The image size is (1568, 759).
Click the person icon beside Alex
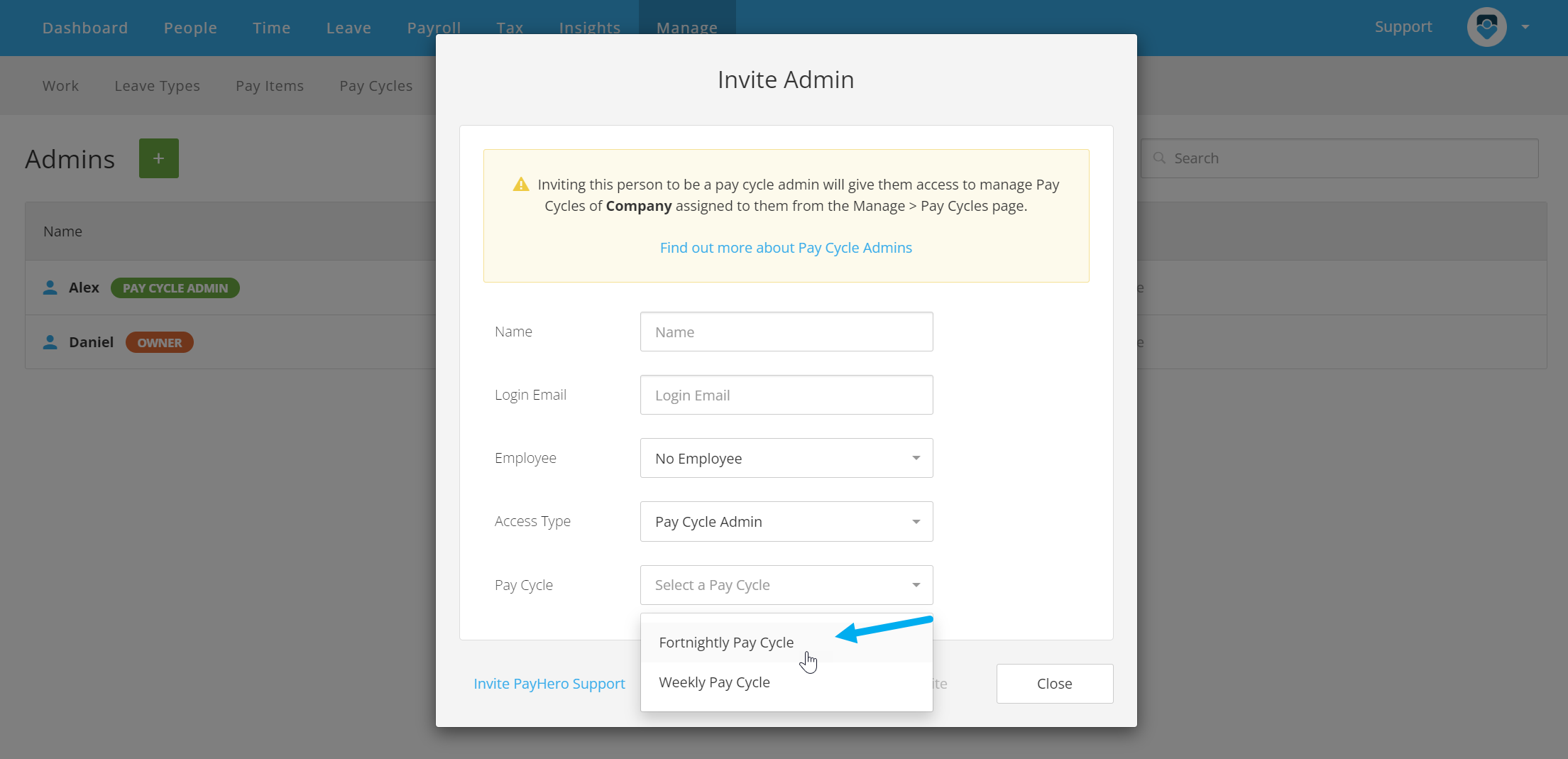pyautogui.click(x=50, y=288)
